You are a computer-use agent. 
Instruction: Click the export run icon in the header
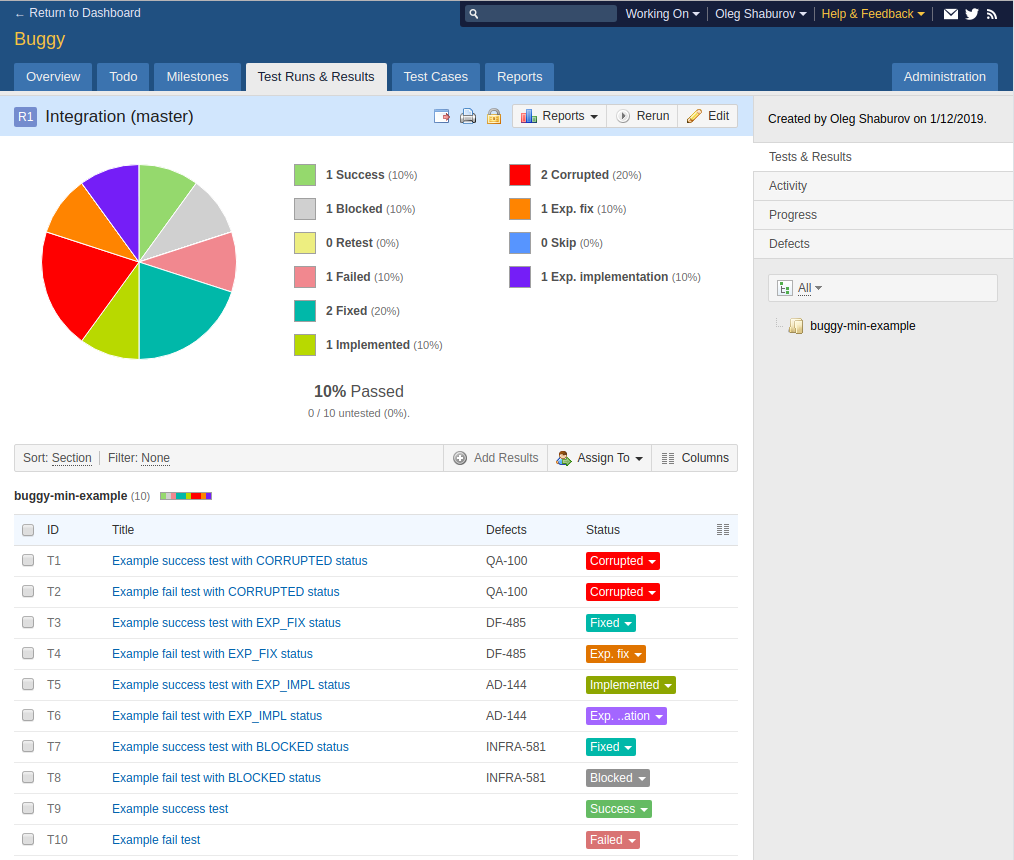[x=442, y=116]
